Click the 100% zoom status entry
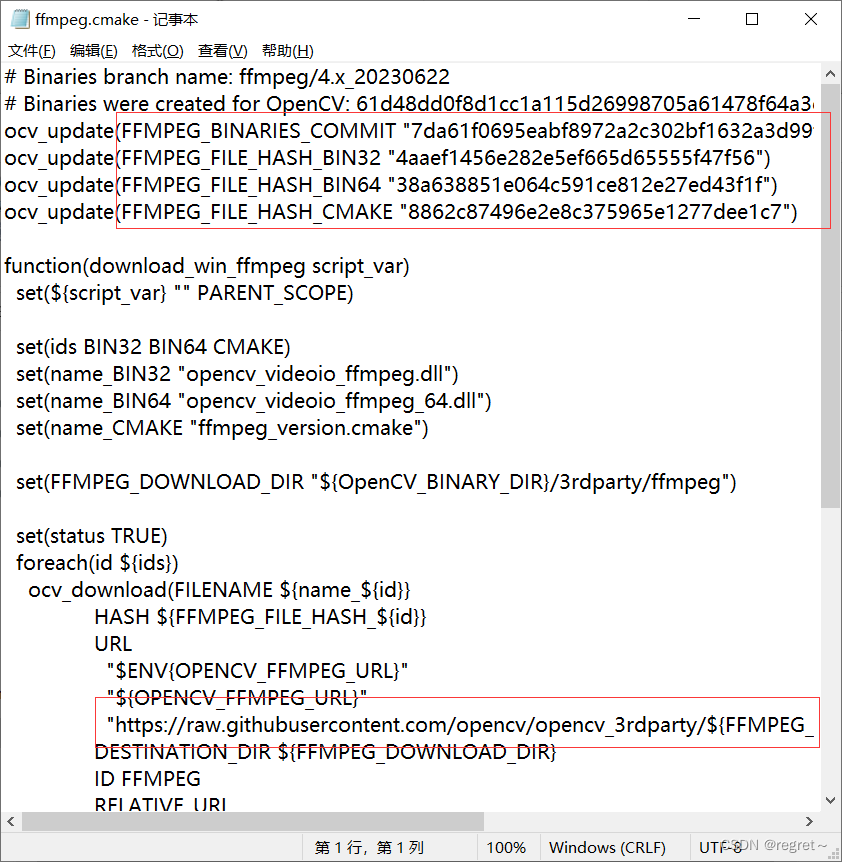The height and width of the screenshot is (862, 842). pyautogui.click(x=506, y=847)
